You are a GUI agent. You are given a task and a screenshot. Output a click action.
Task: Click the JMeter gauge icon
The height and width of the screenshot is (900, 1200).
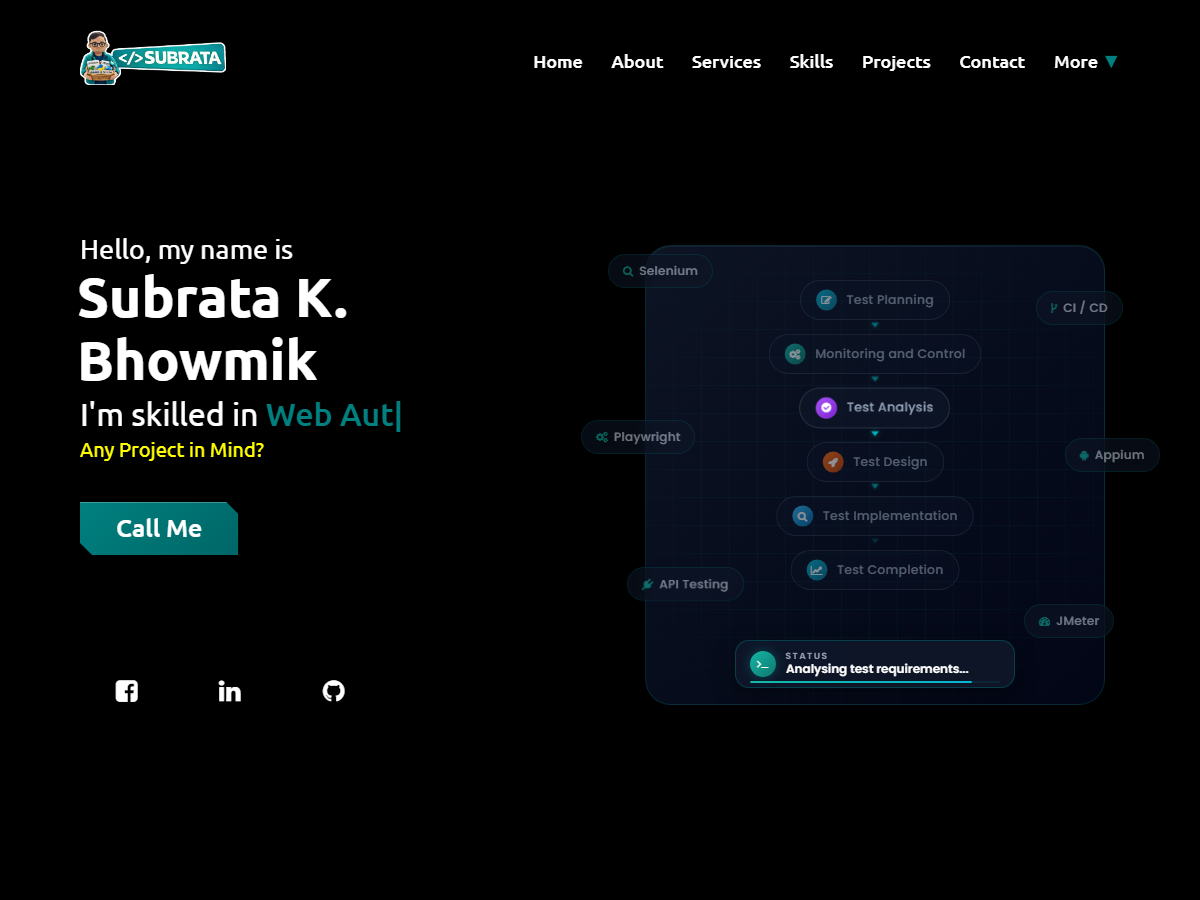1045,621
